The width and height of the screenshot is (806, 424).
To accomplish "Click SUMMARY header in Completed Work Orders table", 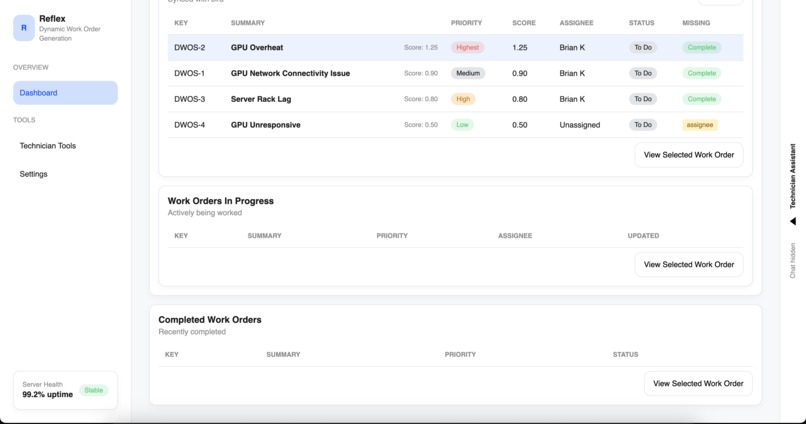I will click(283, 355).
